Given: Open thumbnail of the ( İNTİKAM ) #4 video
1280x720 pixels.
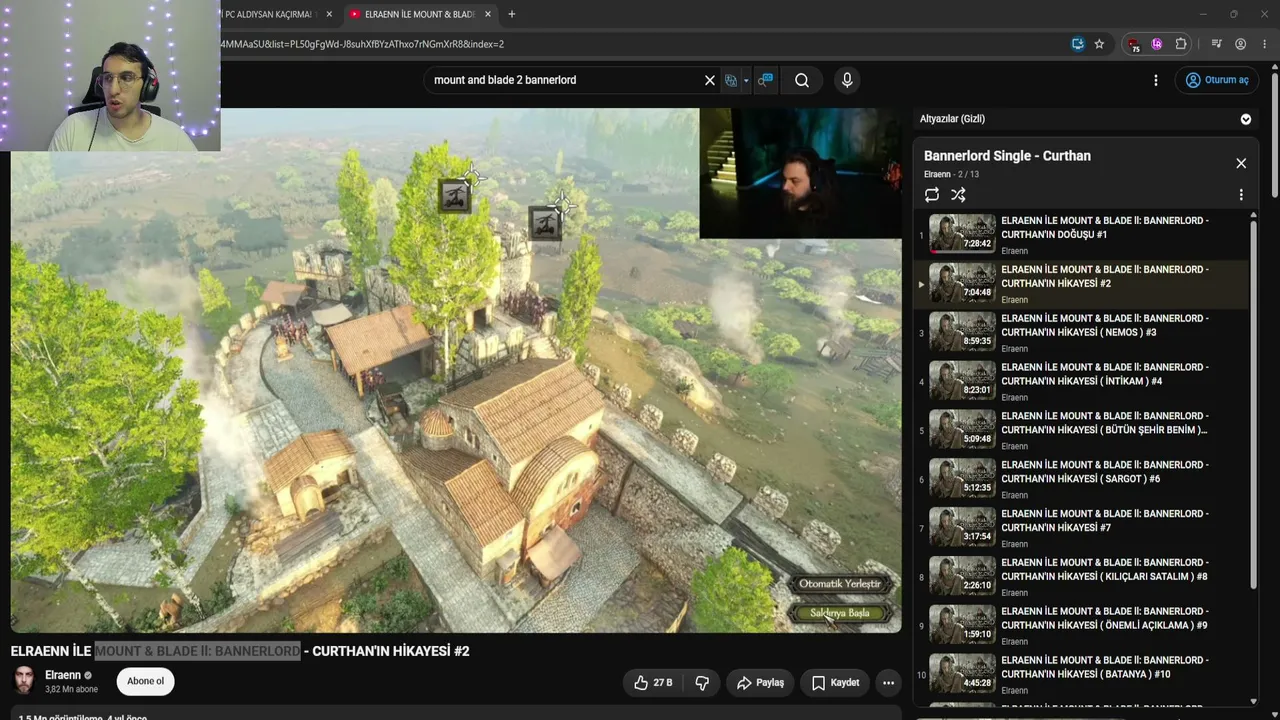Looking at the screenshot, I should pyautogui.click(x=962, y=381).
